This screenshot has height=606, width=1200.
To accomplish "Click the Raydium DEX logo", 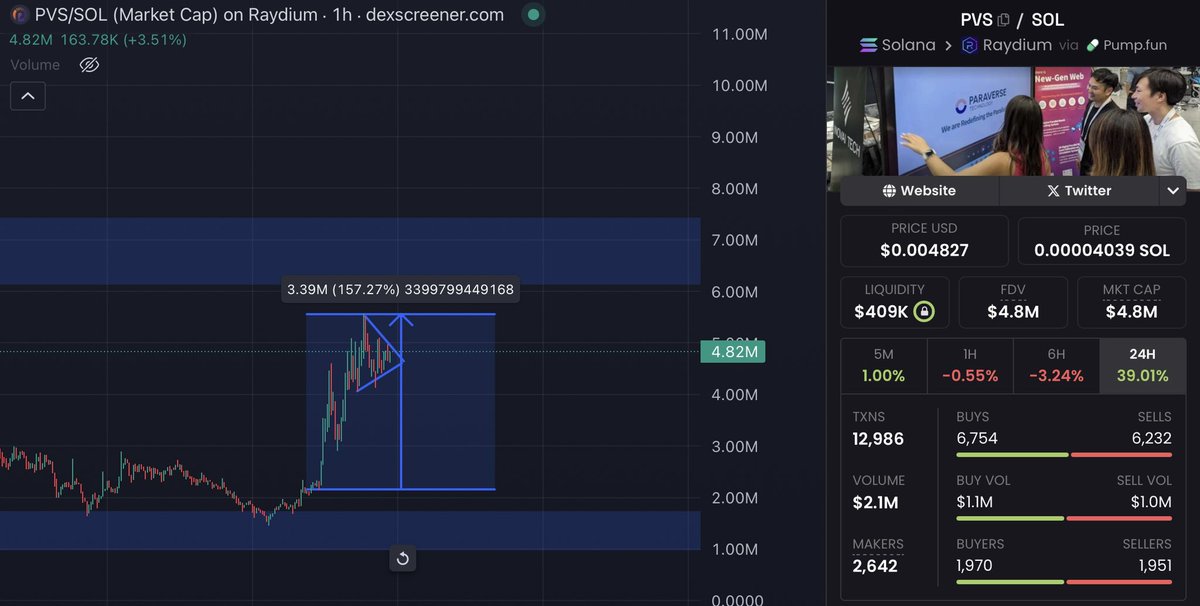I will (969, 45).
